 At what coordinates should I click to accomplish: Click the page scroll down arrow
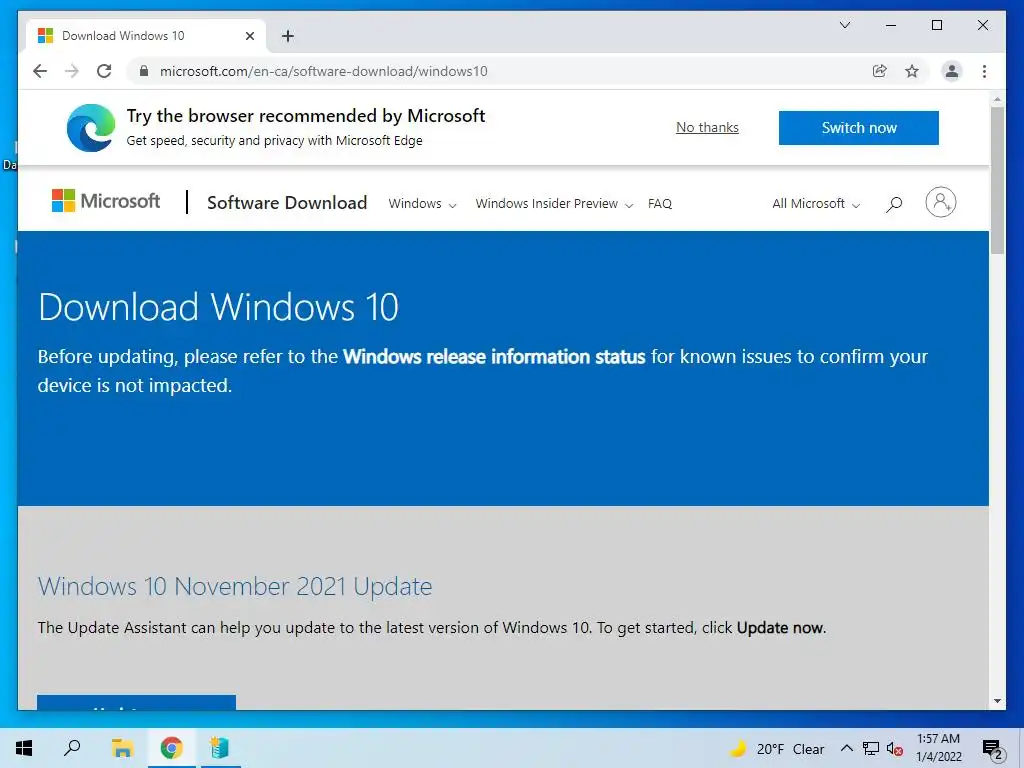tap(997, 701)
